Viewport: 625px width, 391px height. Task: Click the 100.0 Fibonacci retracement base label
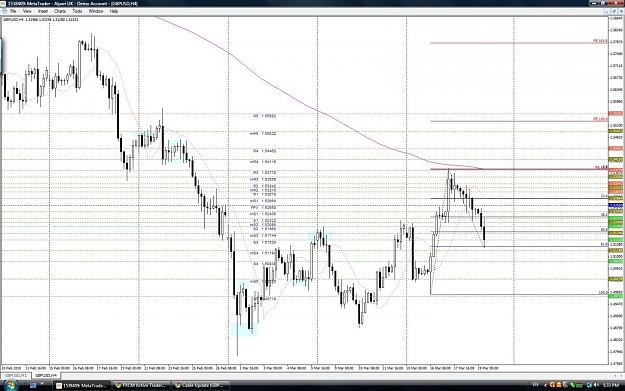pyautogui.click(x=603, y=293)
